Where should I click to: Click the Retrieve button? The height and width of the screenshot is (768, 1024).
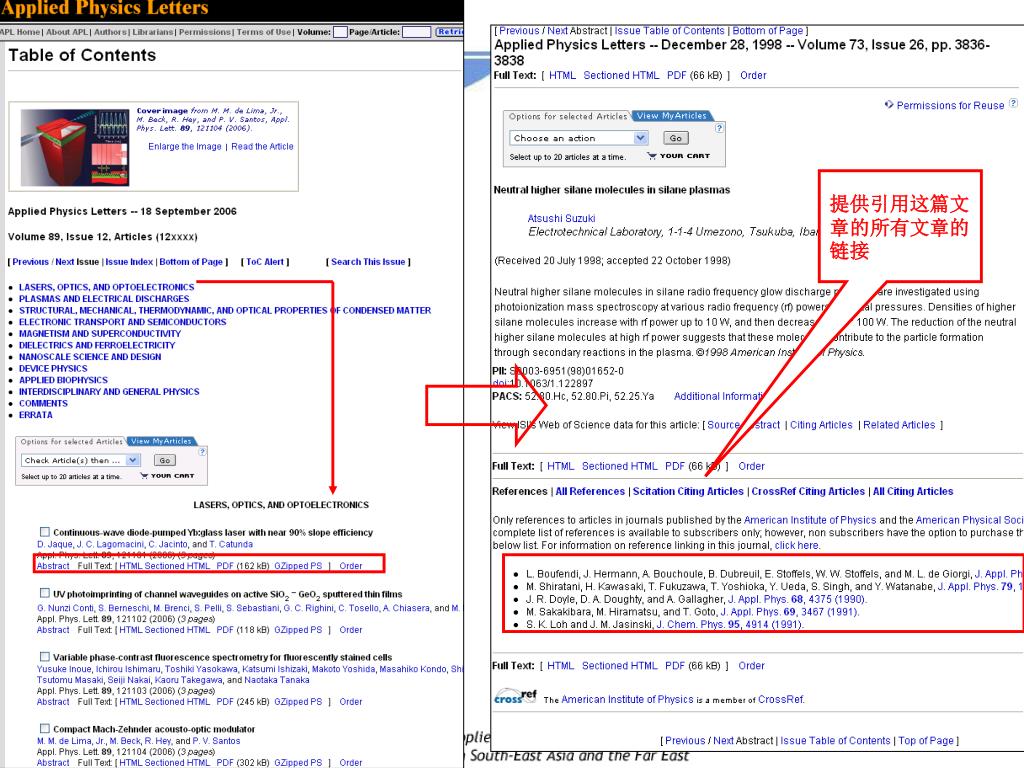(x=450, y=32)
